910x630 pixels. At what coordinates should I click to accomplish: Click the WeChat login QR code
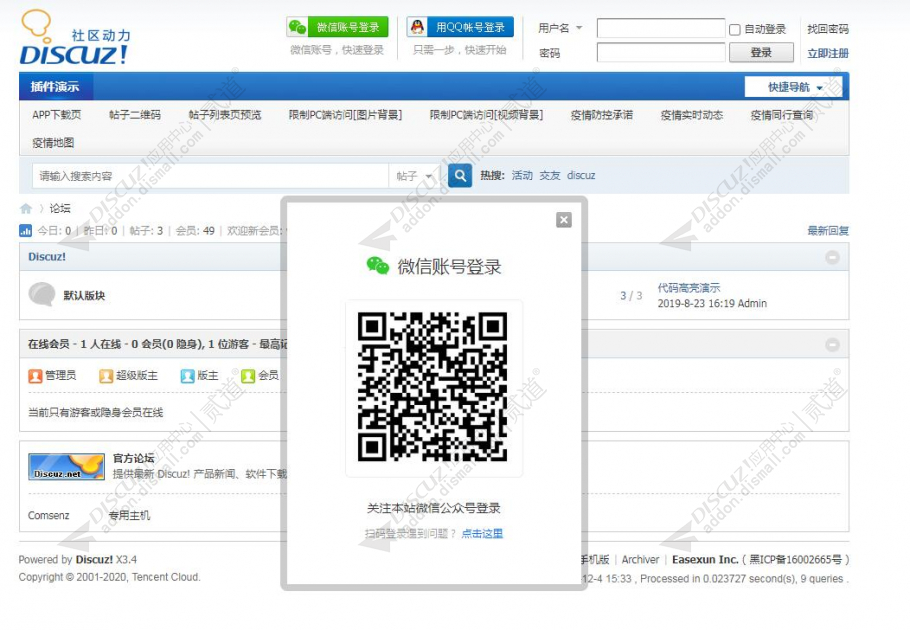click(432, 387)
